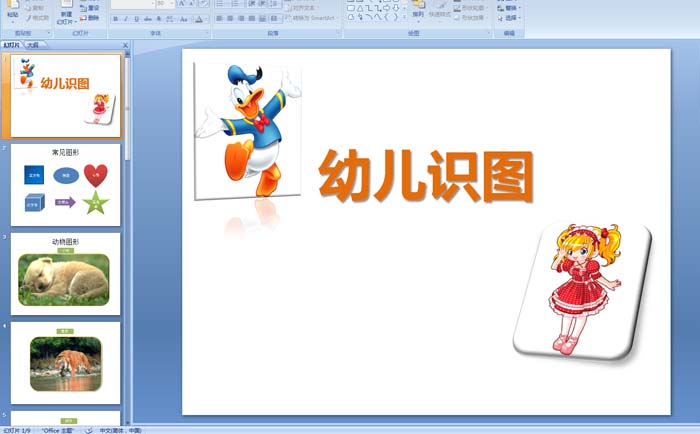The height and width of the screenshot is (434, 700).
Task: Open Paragraph group dialog launcher
Action: pos(338,33)
